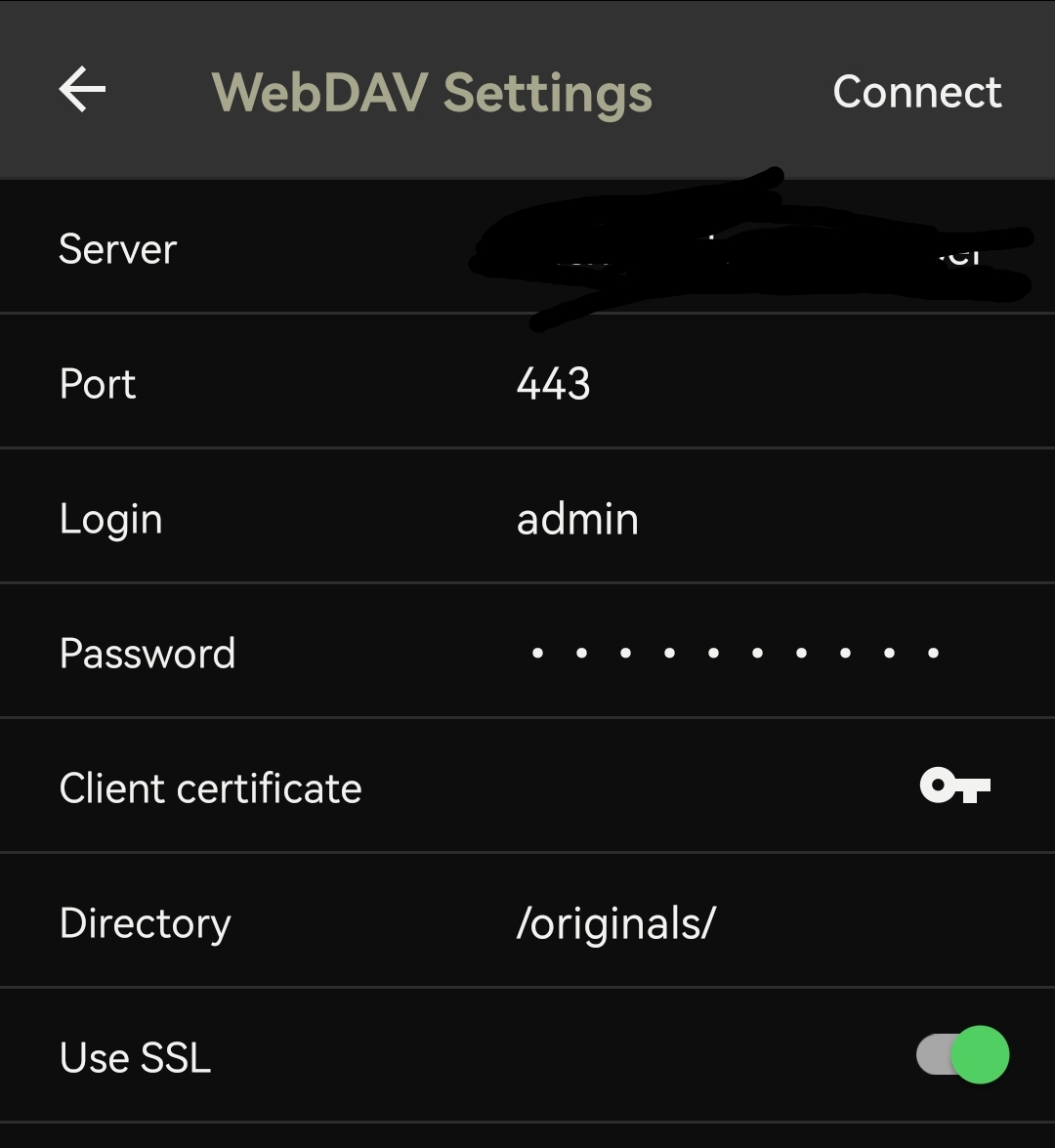Open the Directory settings row

[293, 921]
